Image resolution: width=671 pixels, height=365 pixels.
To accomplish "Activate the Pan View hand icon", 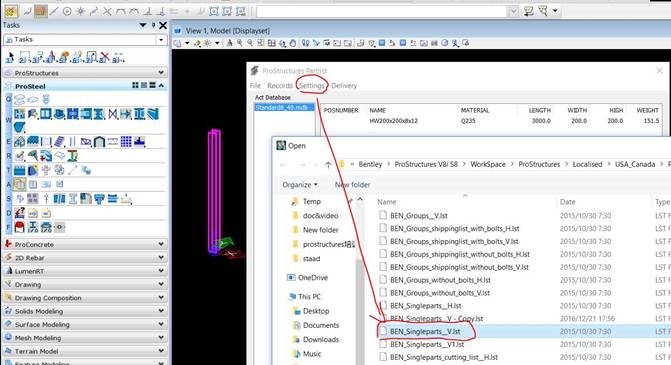I will [x=293, y=43].
